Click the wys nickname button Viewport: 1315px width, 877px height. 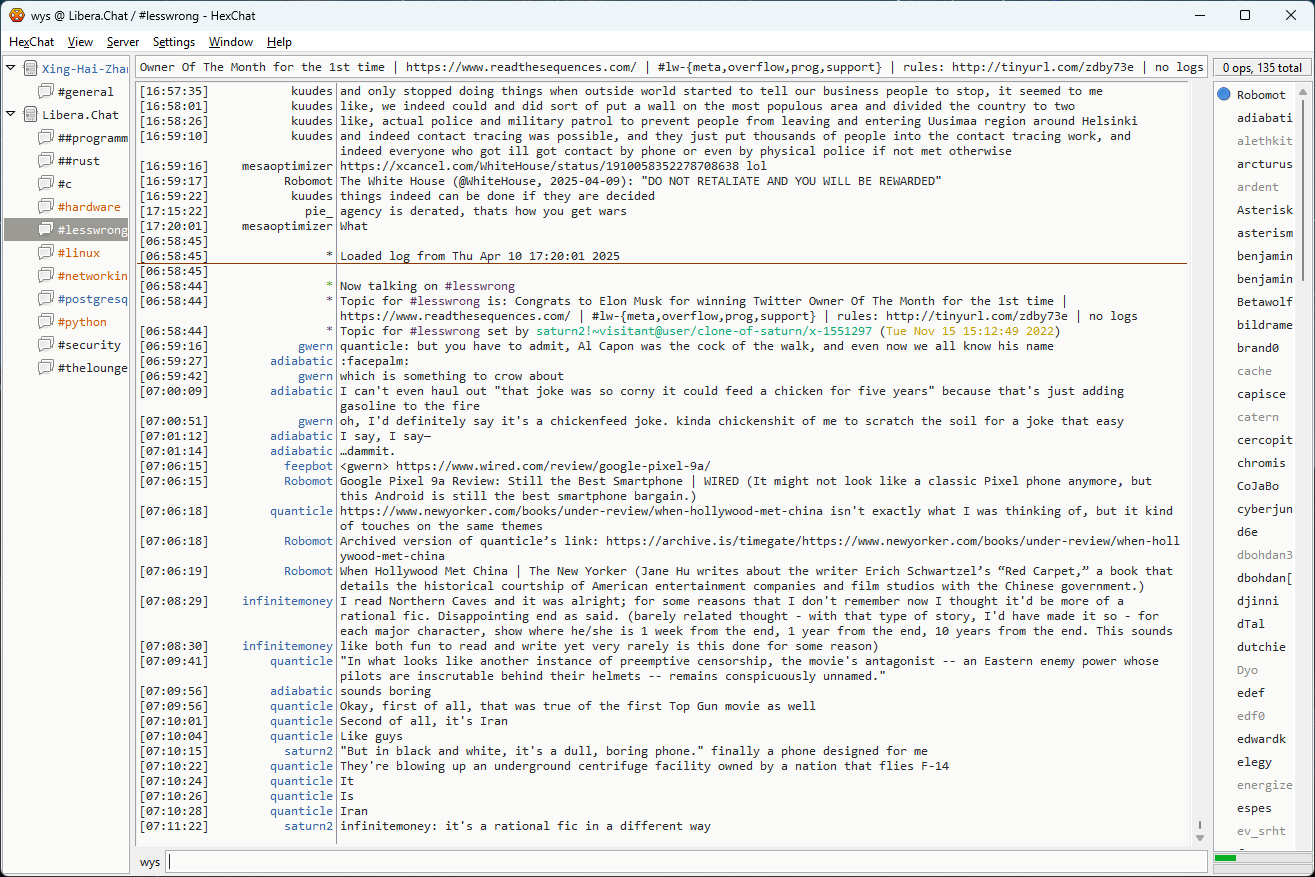coord(150,862)
